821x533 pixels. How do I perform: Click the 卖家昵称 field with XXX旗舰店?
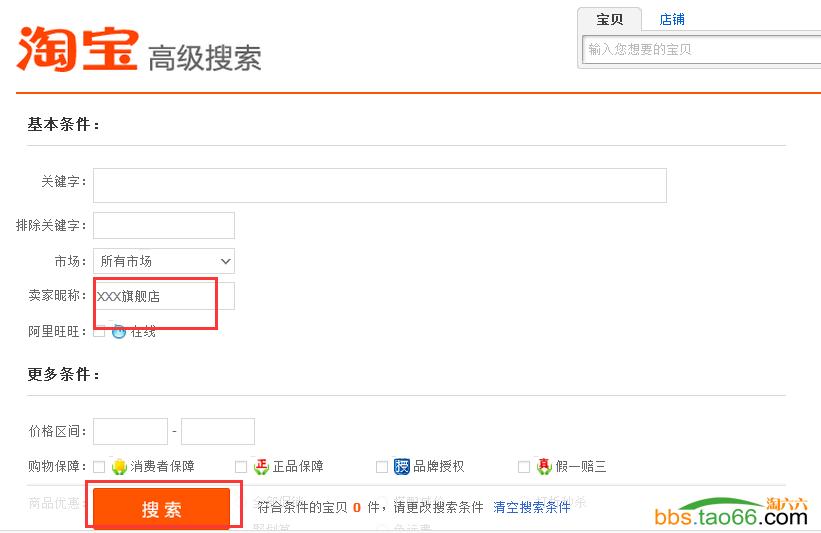164,296
